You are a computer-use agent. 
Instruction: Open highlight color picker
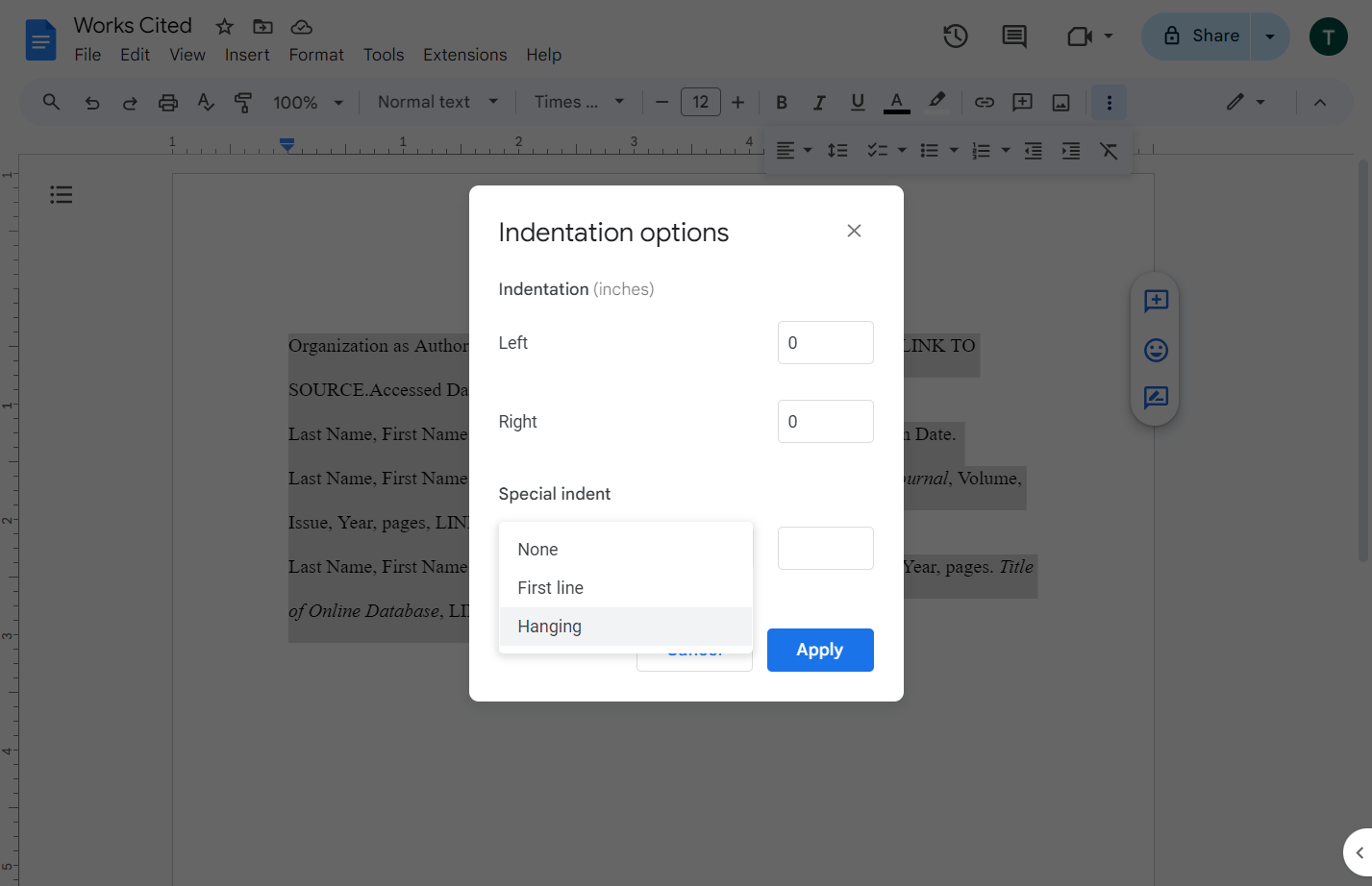coord(937,102)
